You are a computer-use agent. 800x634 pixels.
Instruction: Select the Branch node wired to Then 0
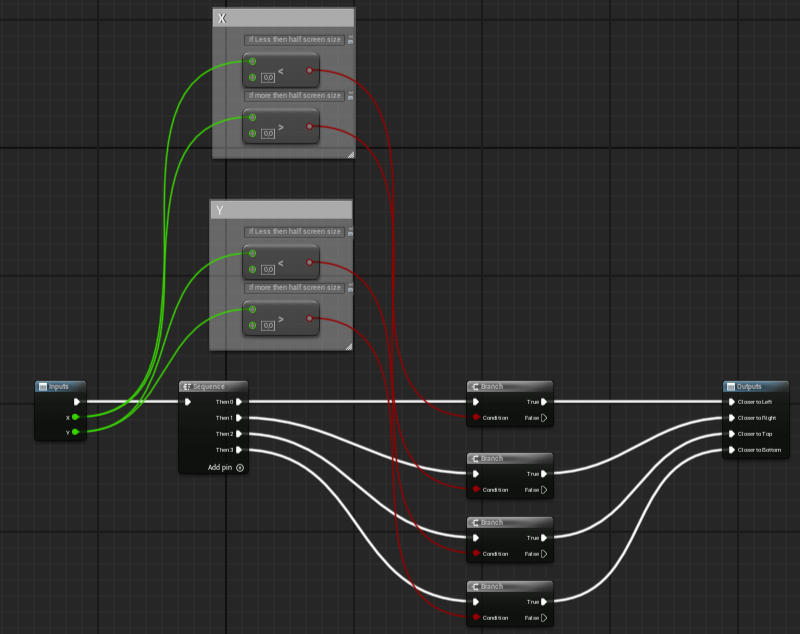[x=510, y=387]
